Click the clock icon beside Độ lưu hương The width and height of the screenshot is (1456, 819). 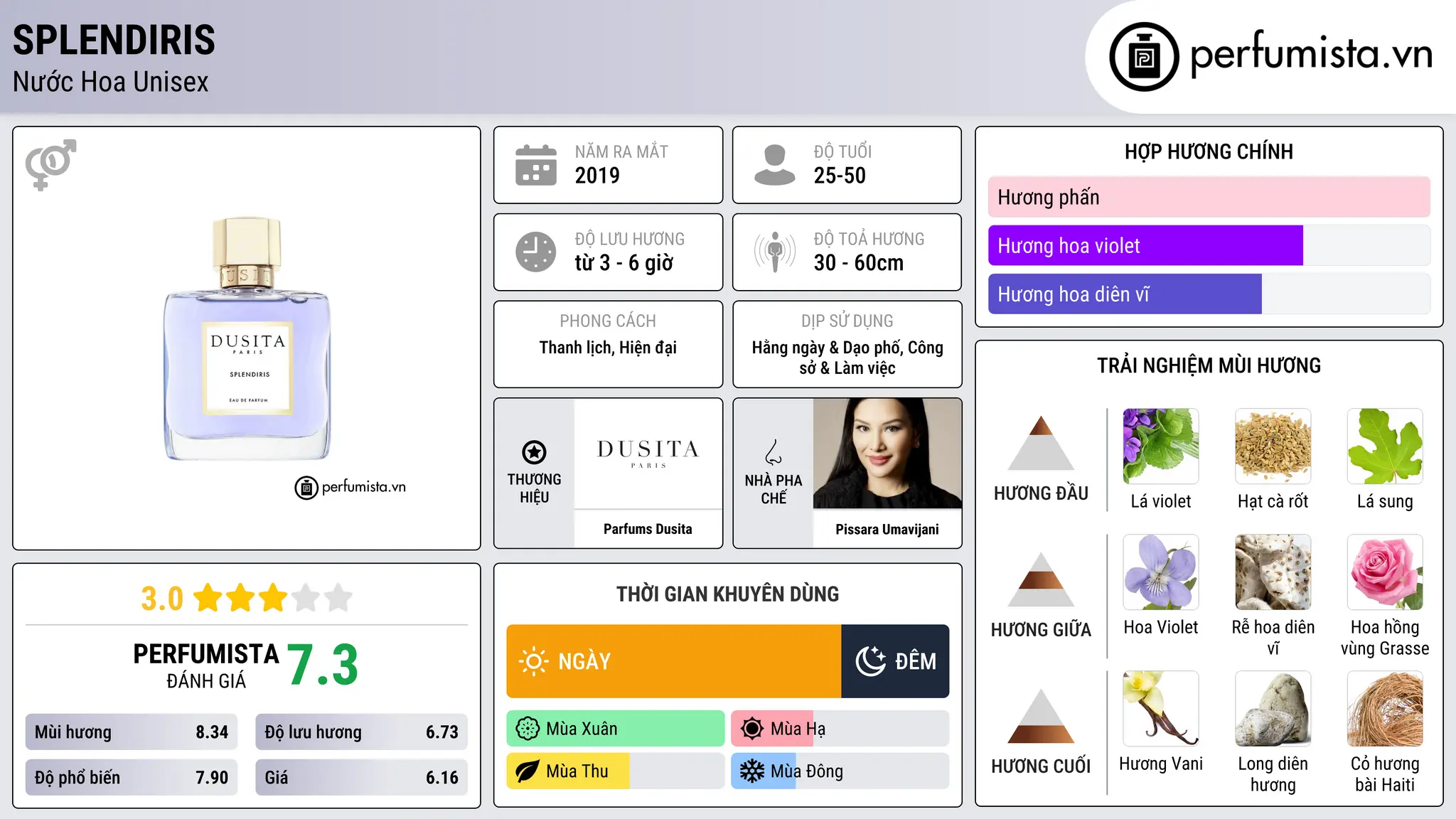point(536,252)
